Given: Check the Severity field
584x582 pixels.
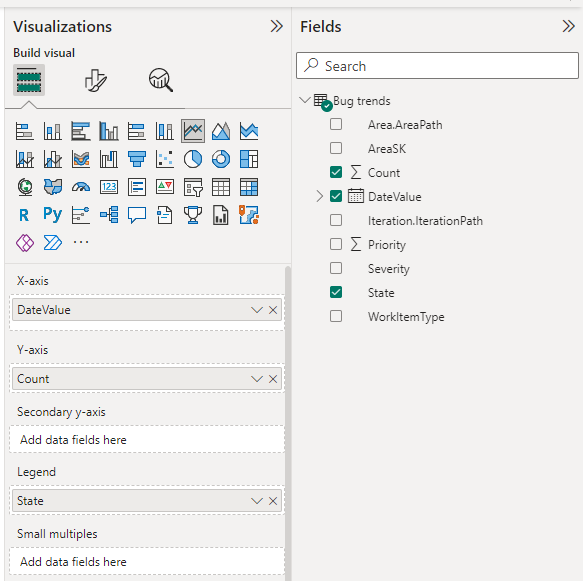Looking at the screenshot, I should (x=336, y=268).
